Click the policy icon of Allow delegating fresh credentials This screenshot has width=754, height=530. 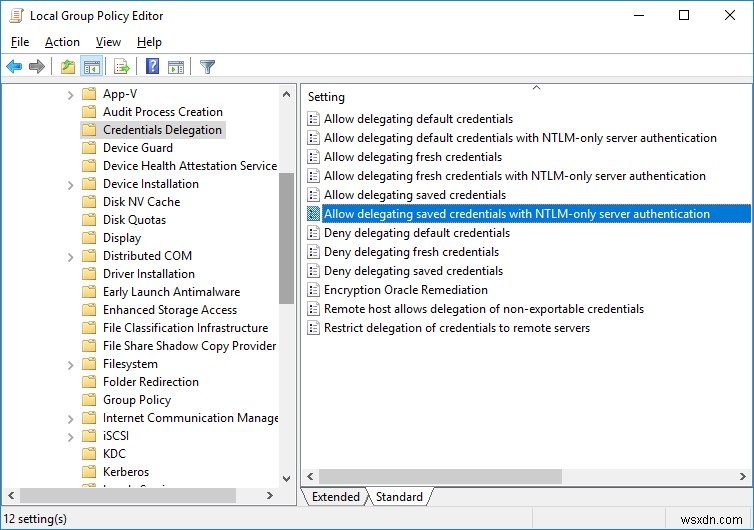coord(314,157)
